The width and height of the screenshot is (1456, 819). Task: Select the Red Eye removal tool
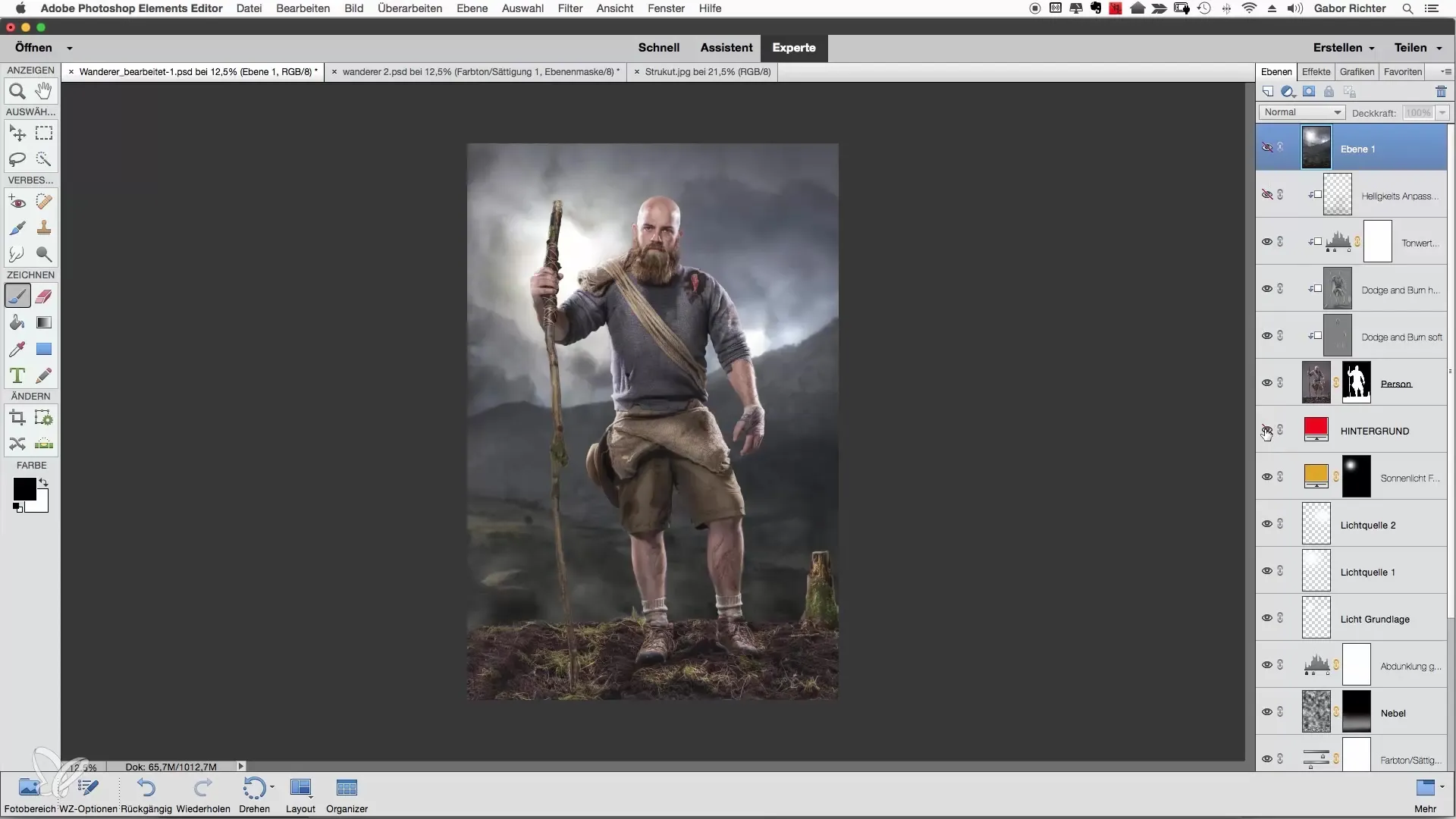(x=17, y=202)
